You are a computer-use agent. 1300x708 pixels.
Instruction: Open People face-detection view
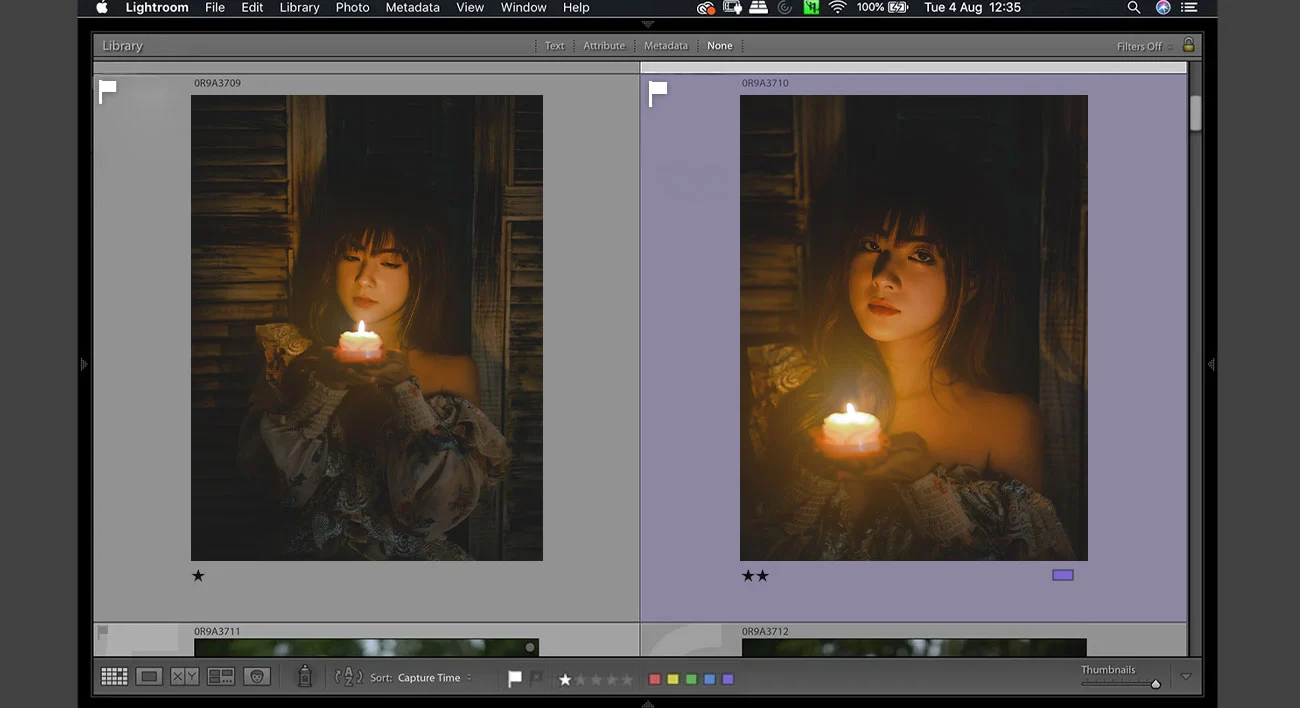(258, 677)
